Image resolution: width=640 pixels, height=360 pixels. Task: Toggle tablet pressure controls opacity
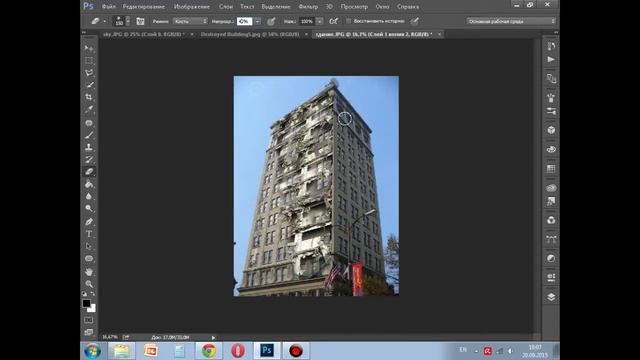point(271,21)
